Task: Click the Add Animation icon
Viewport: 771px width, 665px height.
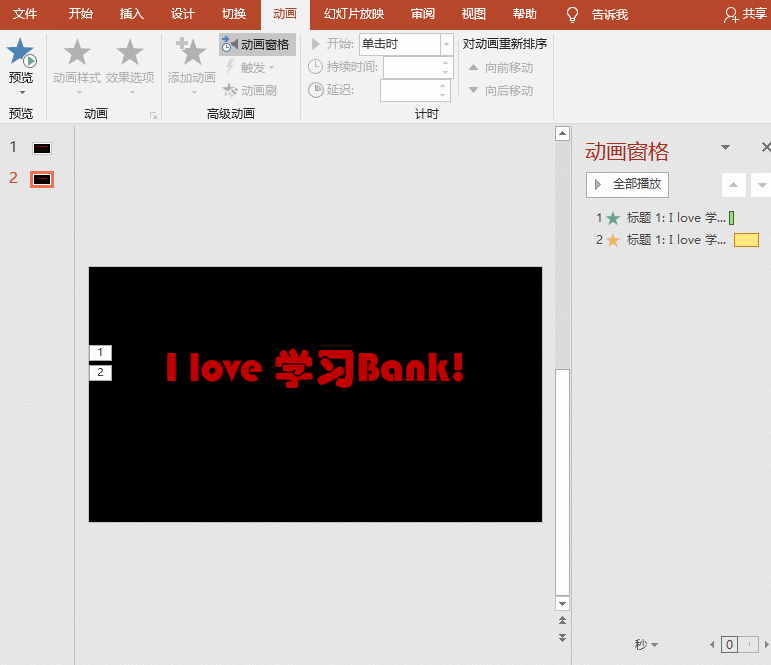Action: click(190, 54)
